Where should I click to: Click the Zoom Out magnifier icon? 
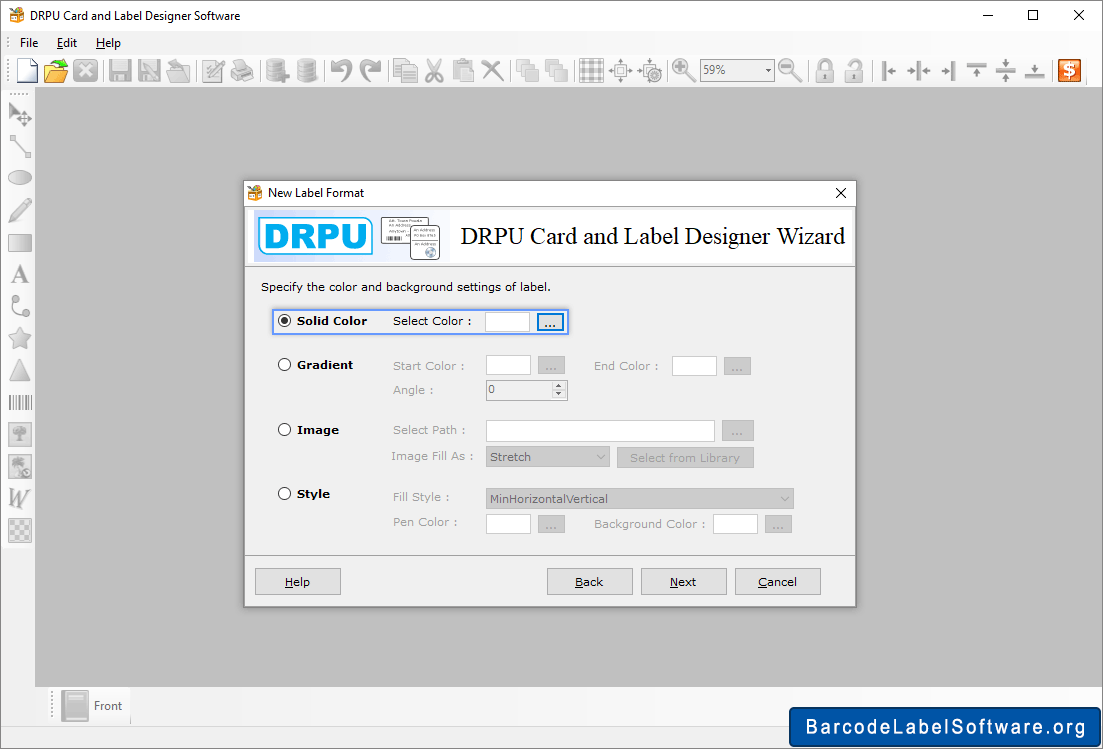790,70
